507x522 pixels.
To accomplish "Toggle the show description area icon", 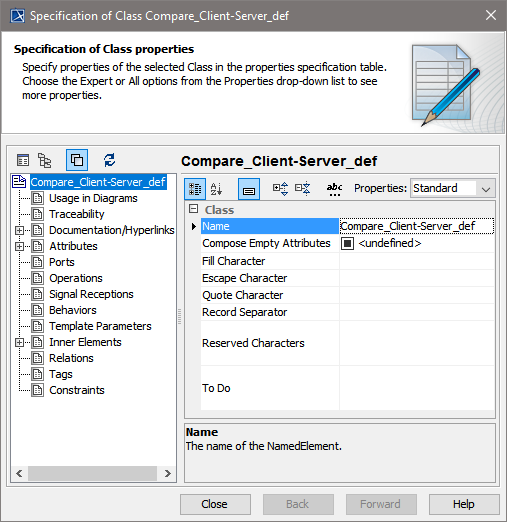I will click(249, 189).
